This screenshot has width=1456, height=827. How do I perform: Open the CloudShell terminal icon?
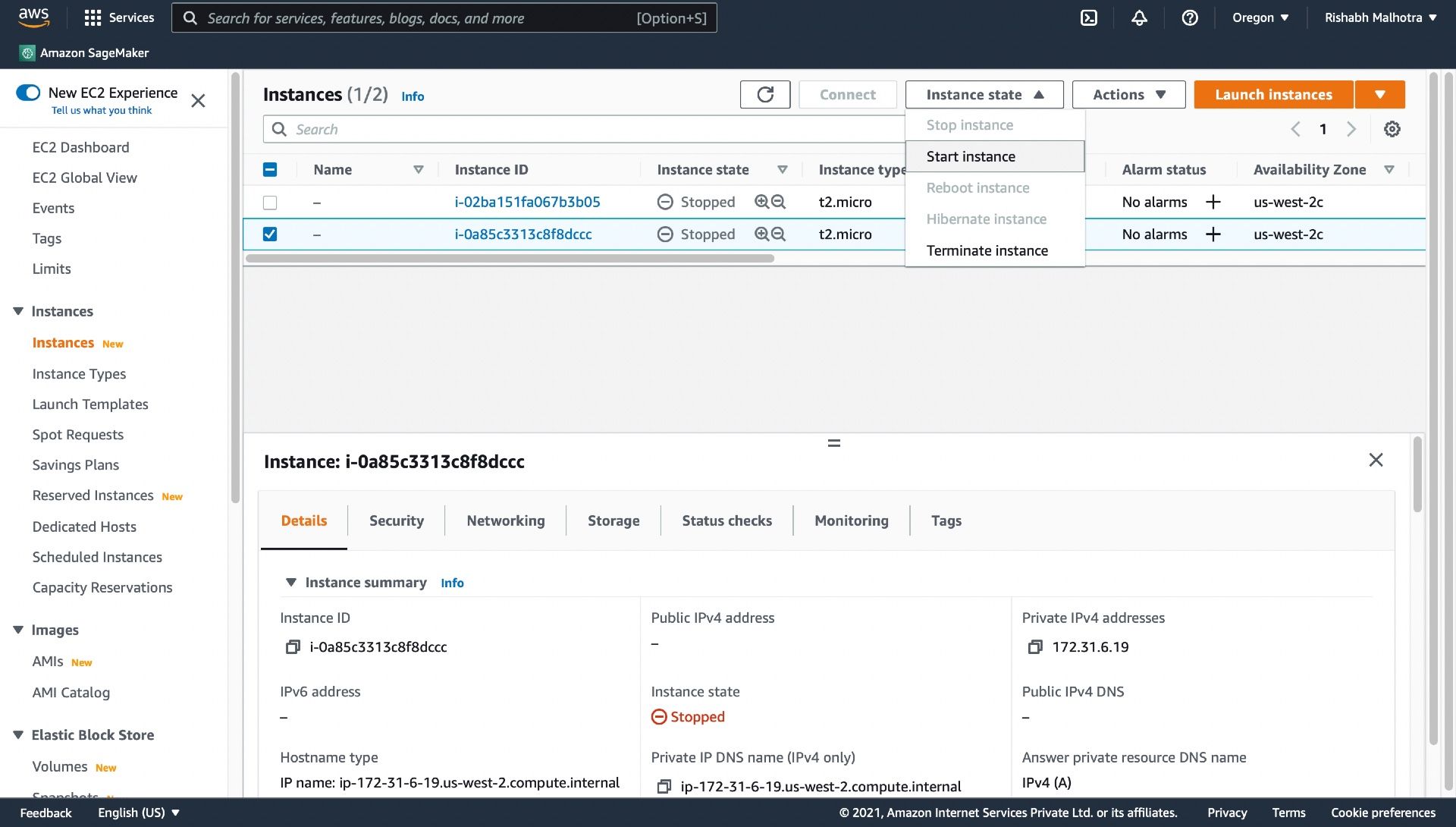pyautogui.click(x=1089, y=17)
